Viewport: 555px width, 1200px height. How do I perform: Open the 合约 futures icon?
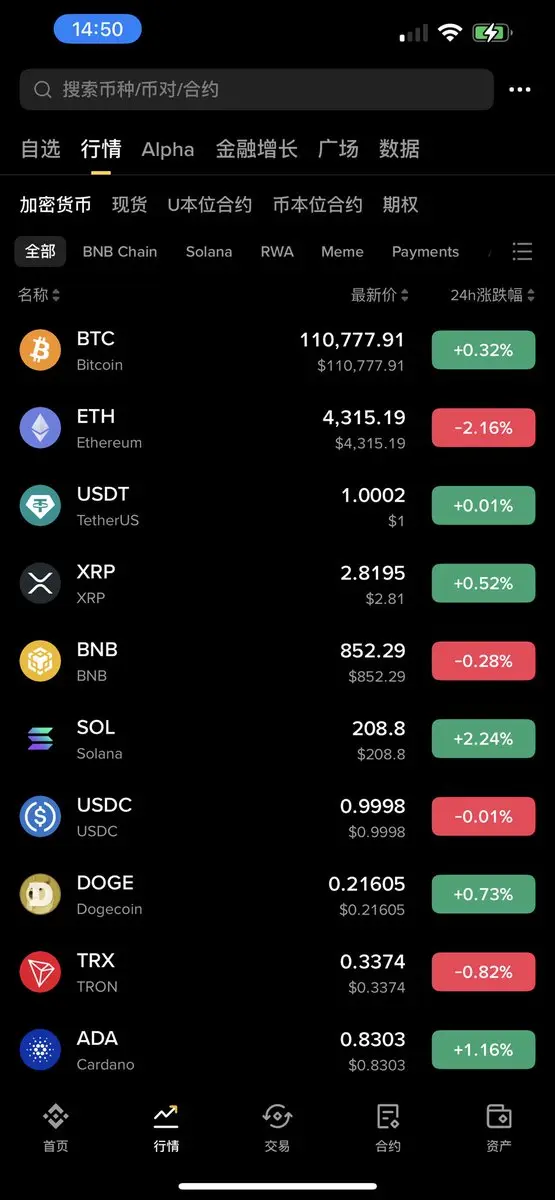tap(388, 1116)
